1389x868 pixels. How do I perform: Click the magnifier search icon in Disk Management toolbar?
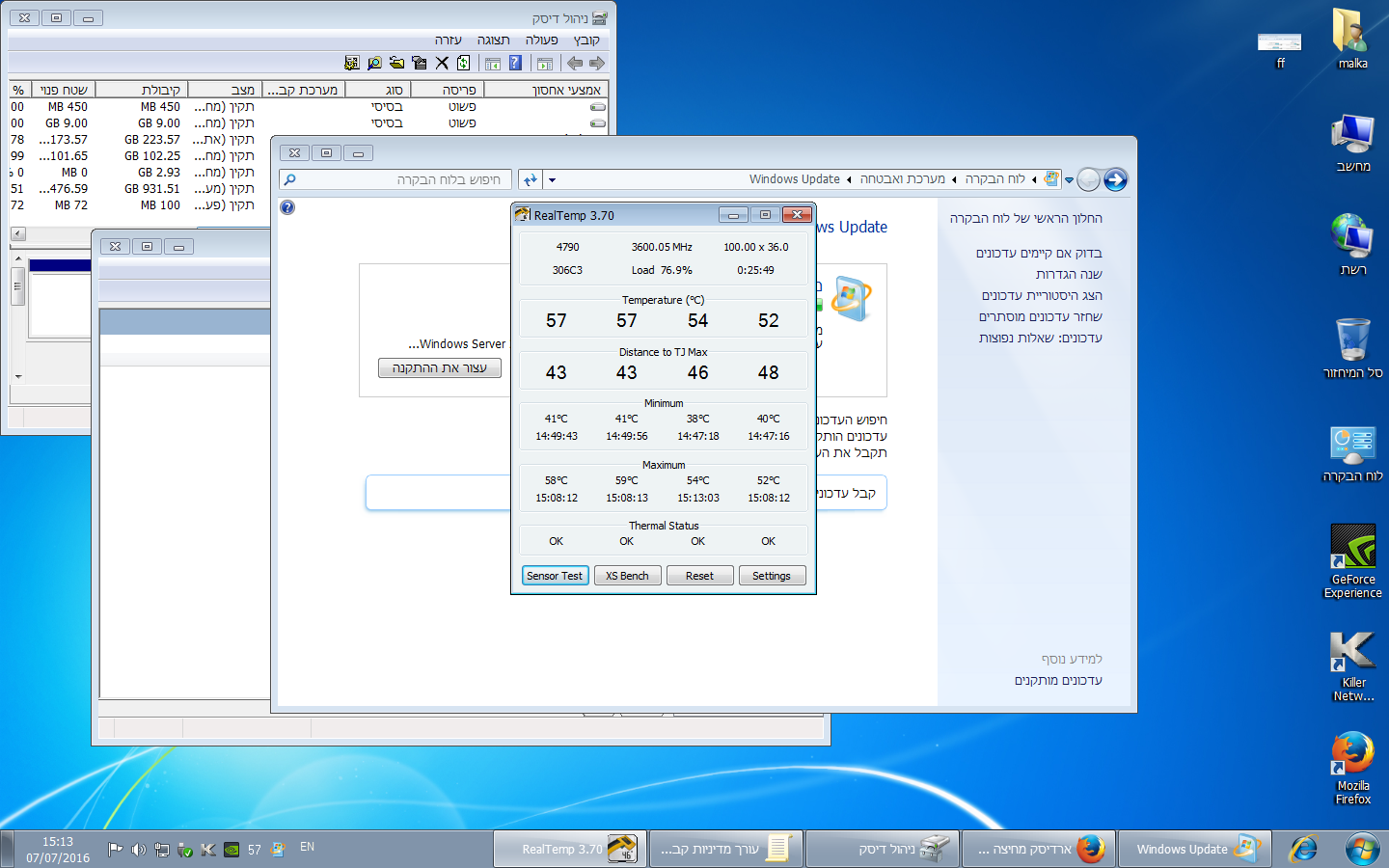pyautogui.click(x=374, y=63)
